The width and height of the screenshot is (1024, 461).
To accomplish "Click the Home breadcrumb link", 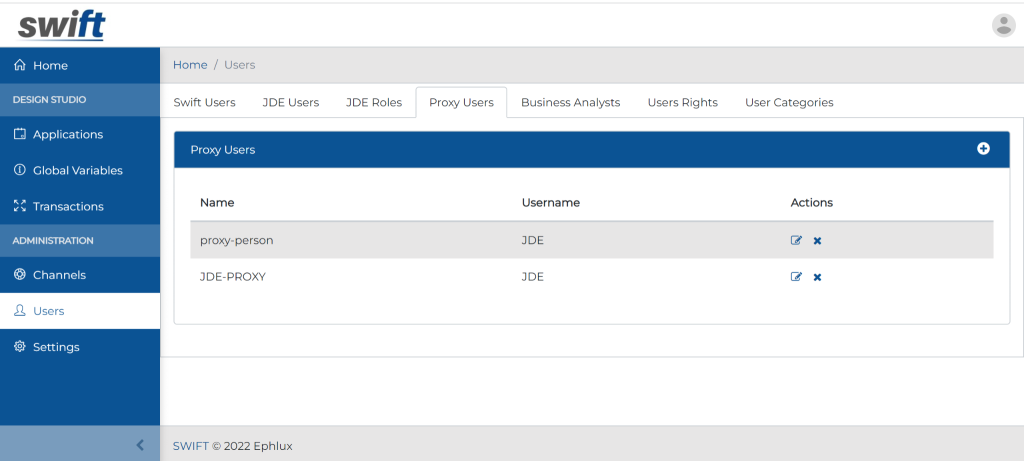I will tap(190, 65).
